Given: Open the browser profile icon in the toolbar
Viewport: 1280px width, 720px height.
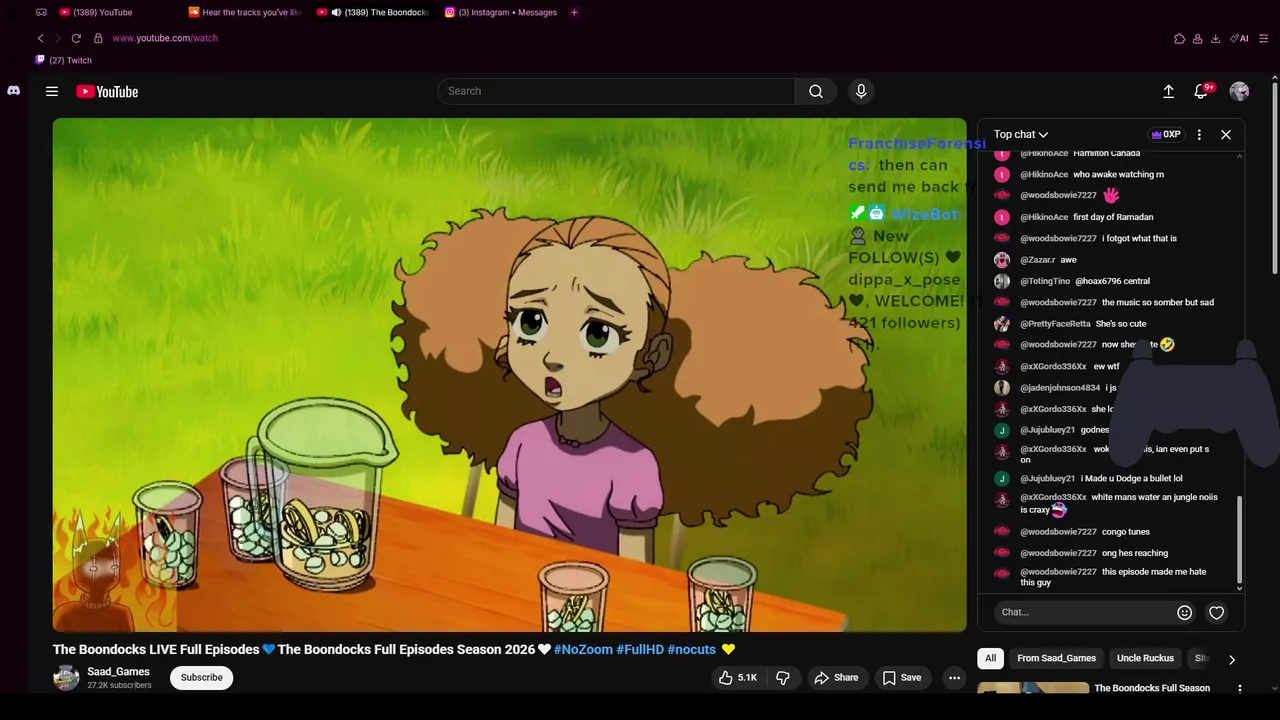Looking at the screenshot, I should click(1198, 38).
